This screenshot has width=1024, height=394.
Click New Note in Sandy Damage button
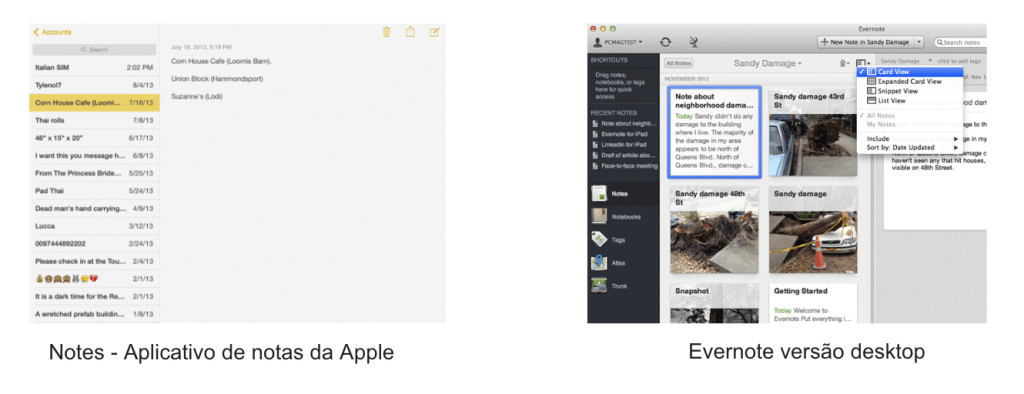[x=865, y=42]
